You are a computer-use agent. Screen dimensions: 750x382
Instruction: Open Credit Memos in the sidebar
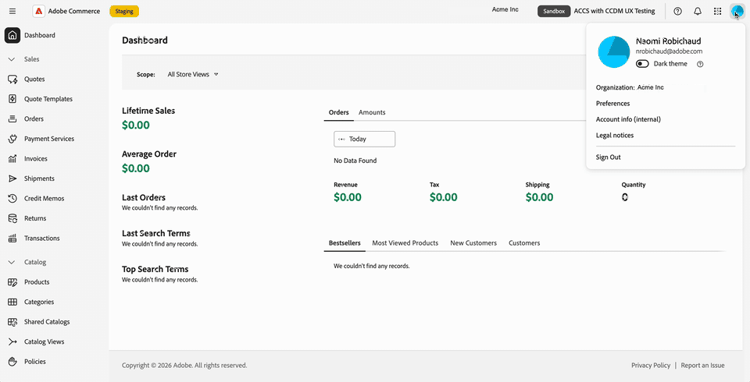coord(44,198)
